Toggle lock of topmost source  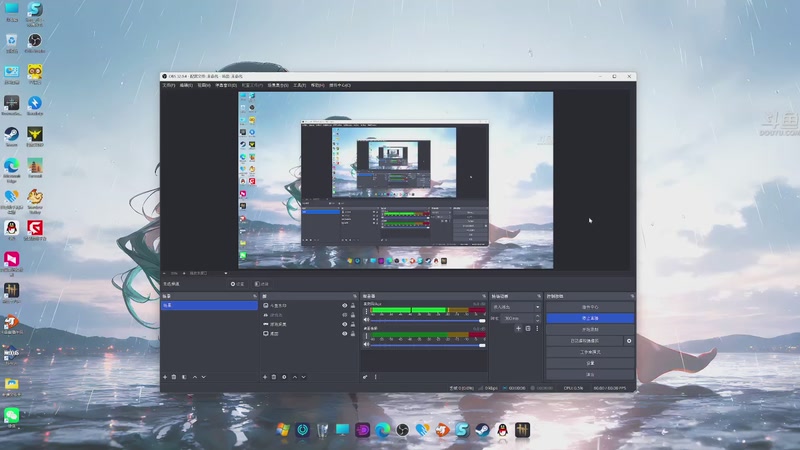tap(353, 306)
